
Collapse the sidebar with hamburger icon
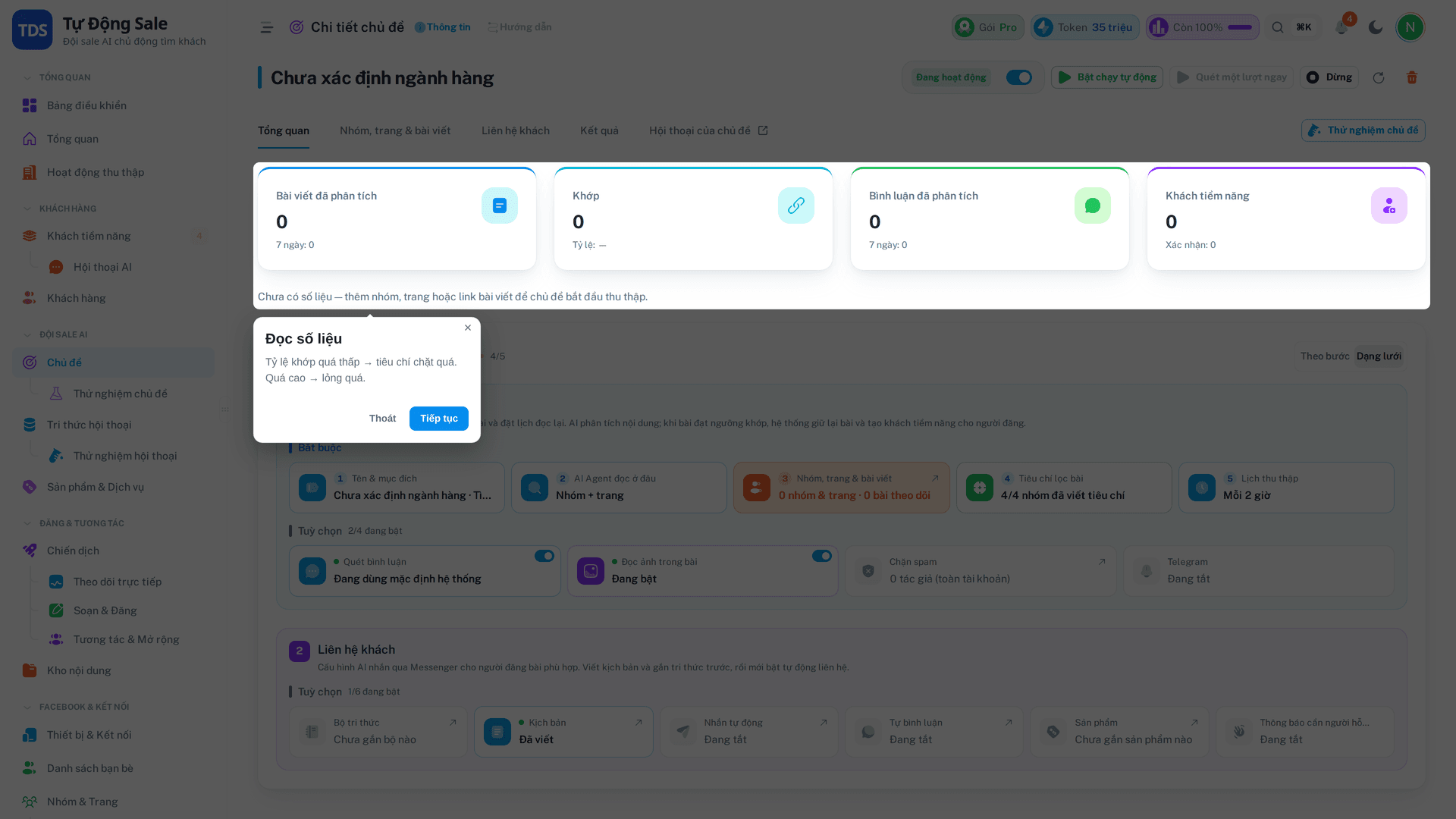click(266, 27)
